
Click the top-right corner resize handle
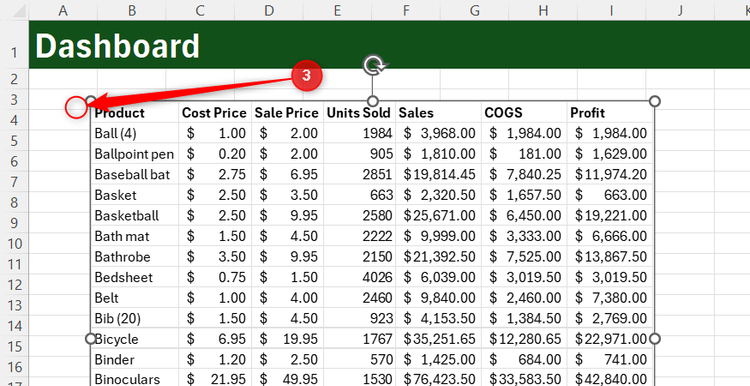click(655, 101)
